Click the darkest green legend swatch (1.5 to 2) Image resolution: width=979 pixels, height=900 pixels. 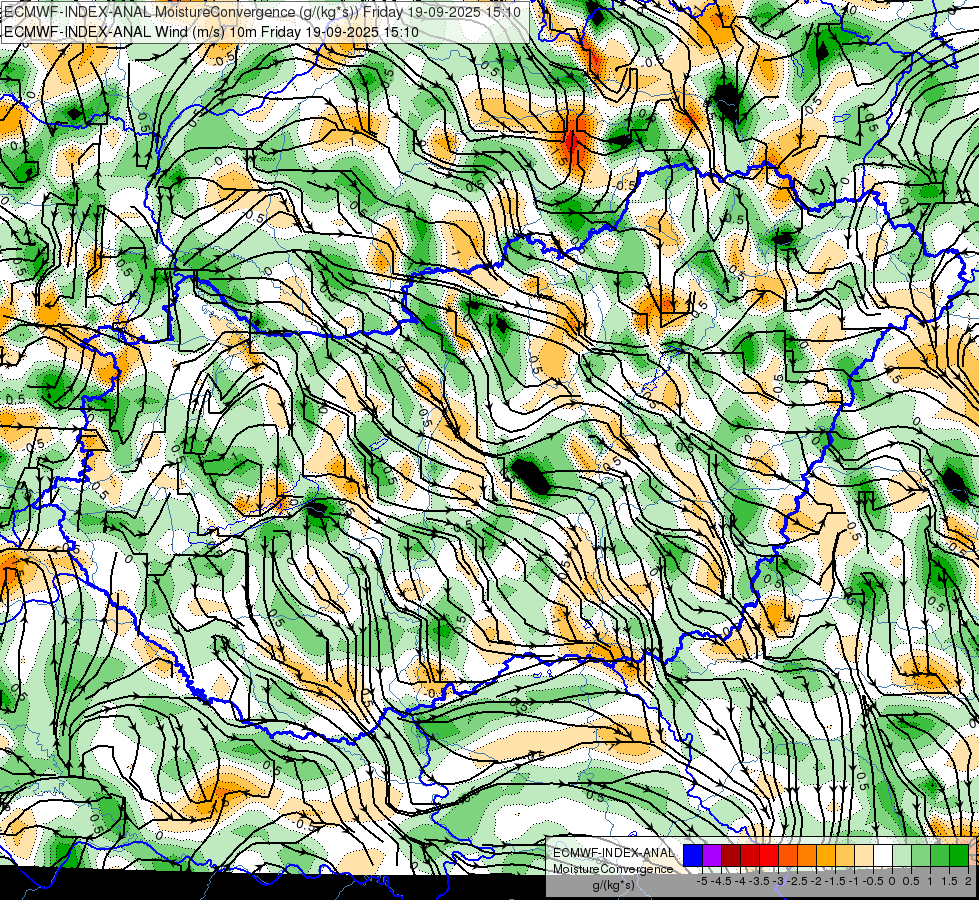(959, 856)
